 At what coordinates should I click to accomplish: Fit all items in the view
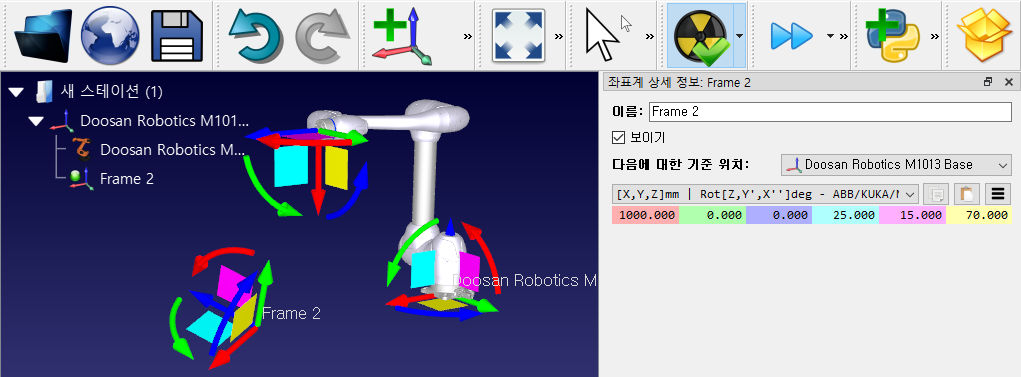pyautogui.click(x=518, y=35)
